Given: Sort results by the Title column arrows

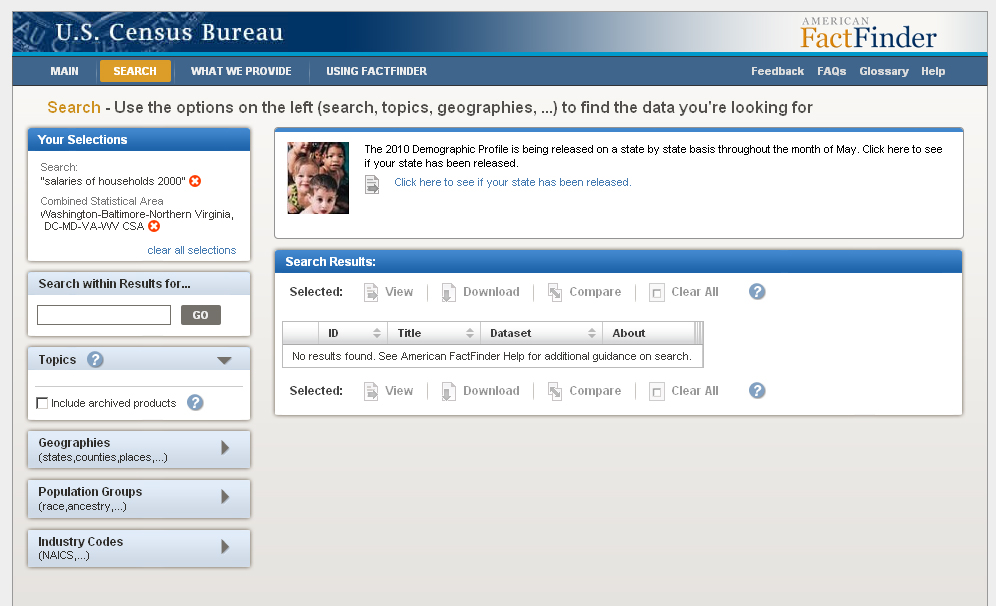Looking at the screenshot, I should (x=470, y=333).
